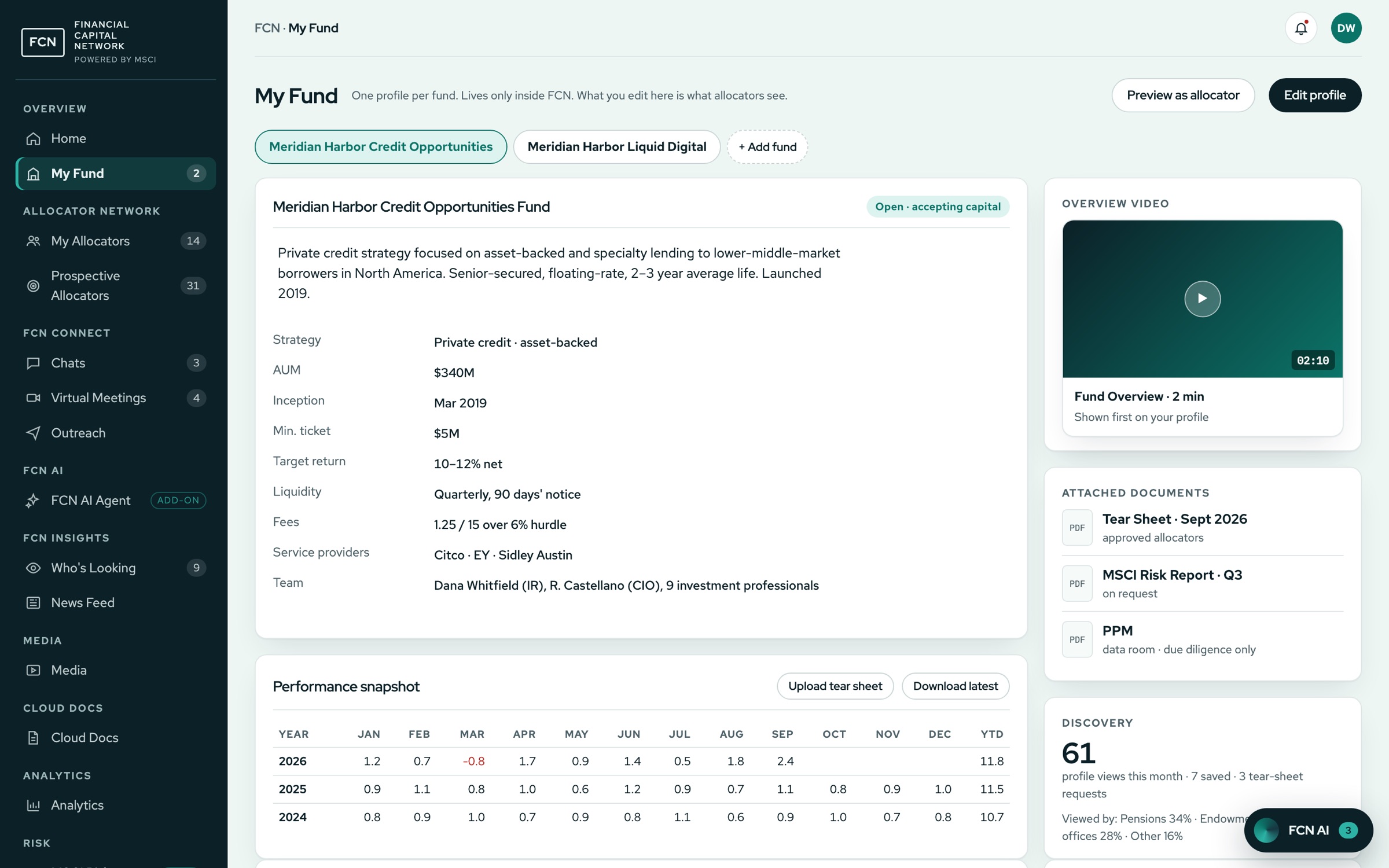Click the Outreach paper plane icon
1389x868 pixels.
tap(34, 433)
